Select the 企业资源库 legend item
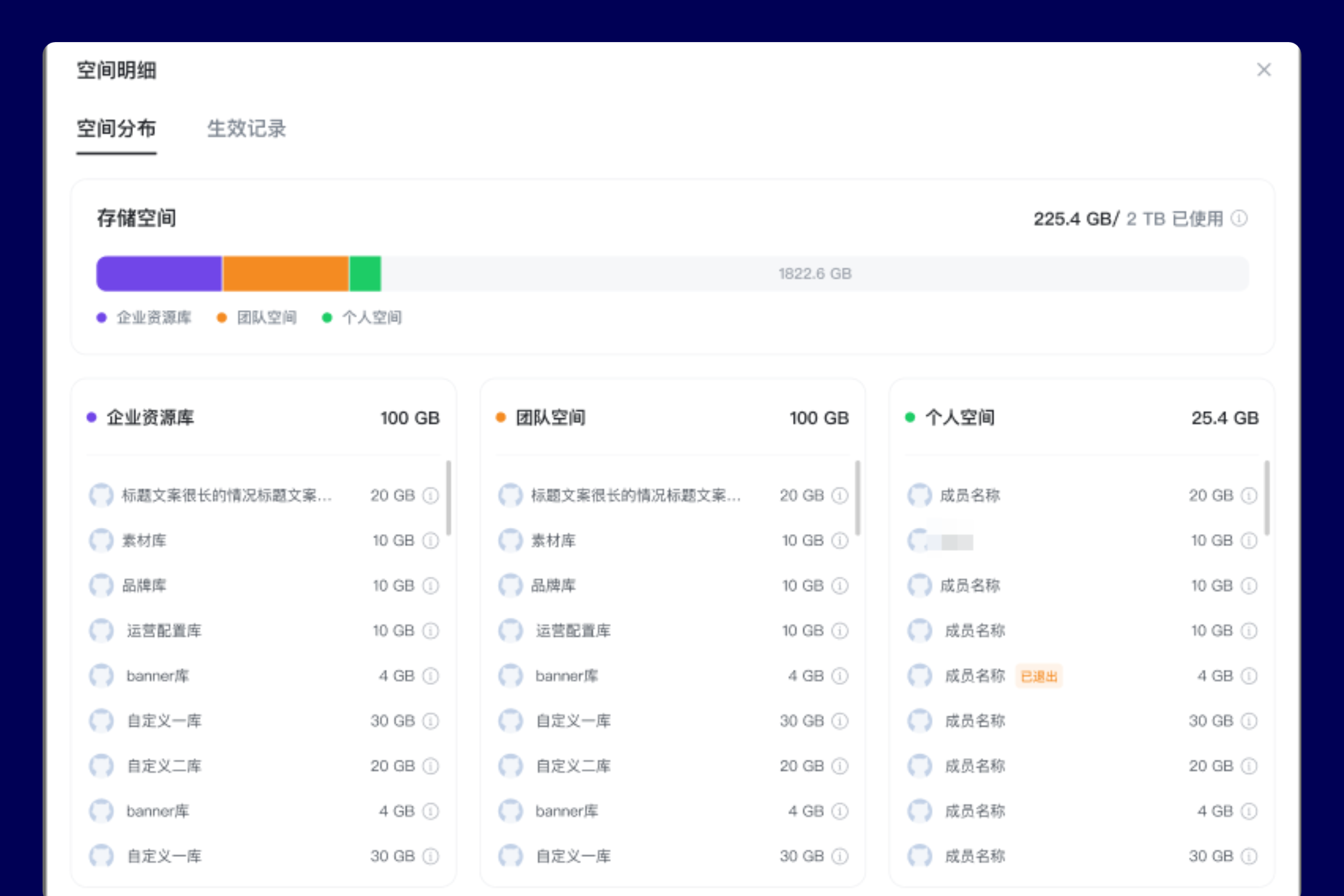Viewport: 1344px width, 896px height. 144,318
